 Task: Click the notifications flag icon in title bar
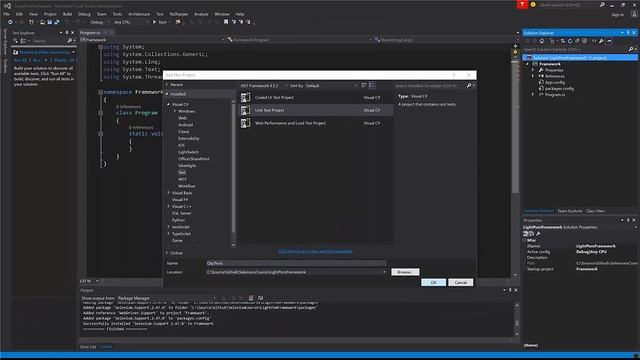(x=522, y=4)
